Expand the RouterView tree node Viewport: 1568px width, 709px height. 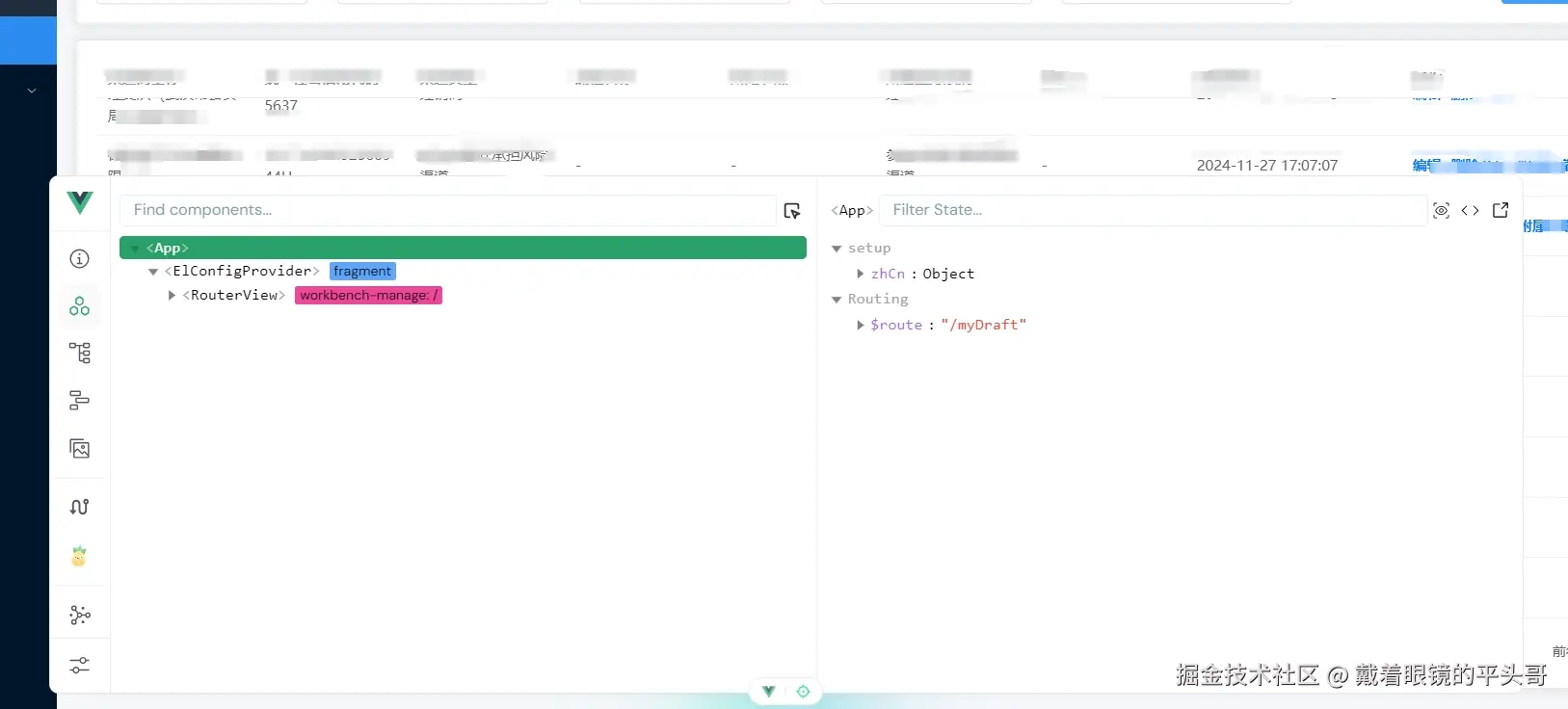click(x=172, y=296)
